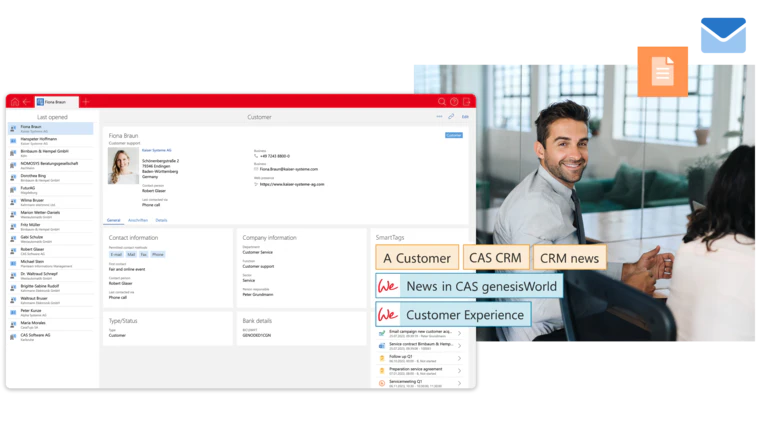Click the phone icon beside +49 number
The height and width of the screenshot is (432, 768).
(x=256, y=156)
